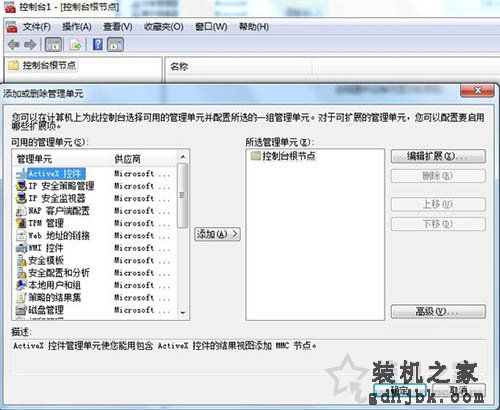Image resolution: width=500 pixels, height=410 pixels.
Task: Click the red toolbox icon beside 文件 menu
Action: (x=12, y=27)
